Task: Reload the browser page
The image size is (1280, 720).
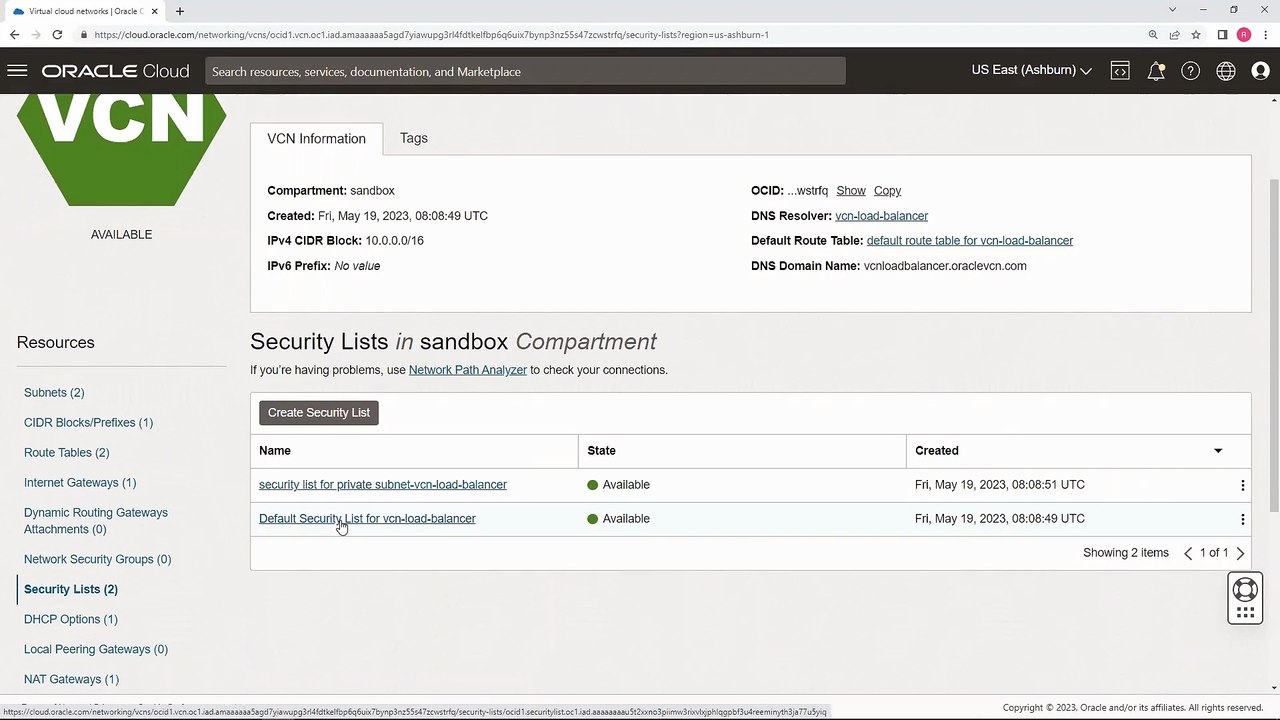Action: click(x=57, y=35)
